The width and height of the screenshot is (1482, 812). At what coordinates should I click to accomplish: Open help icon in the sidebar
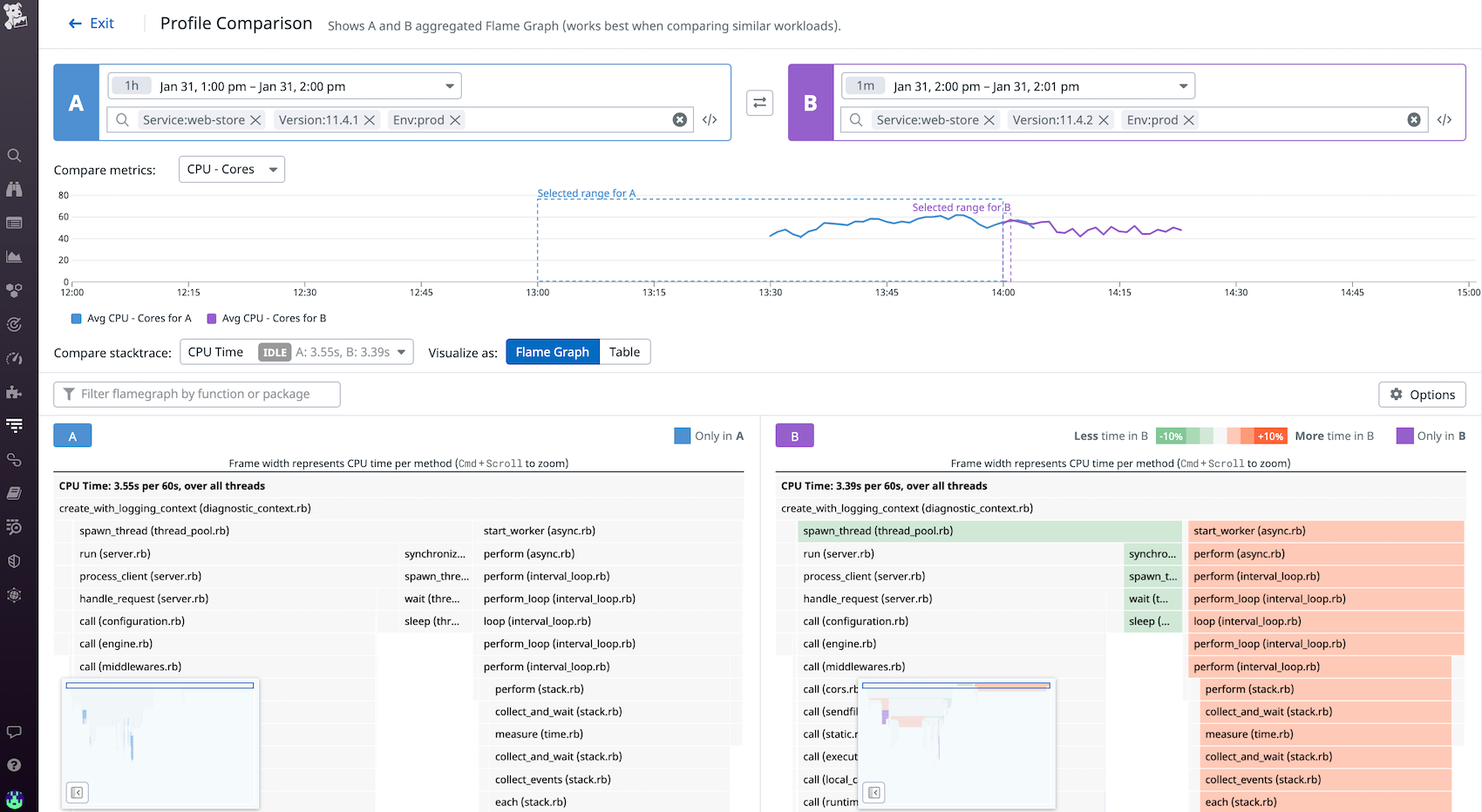tap(14, 765)
